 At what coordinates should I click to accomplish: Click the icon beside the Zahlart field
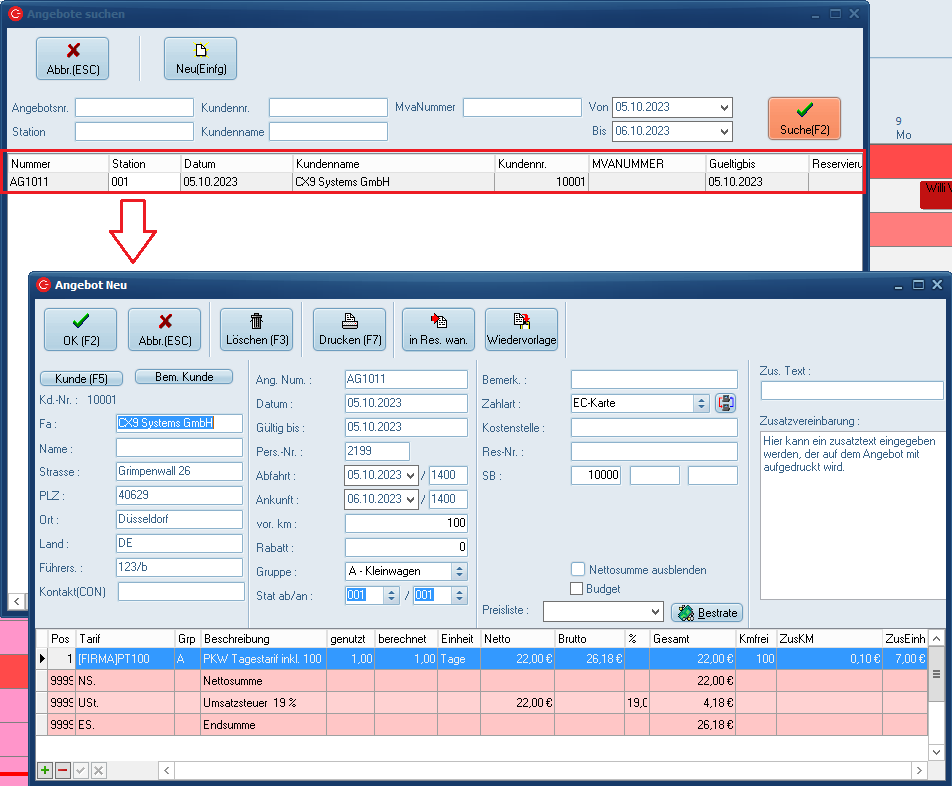(725, 403)
